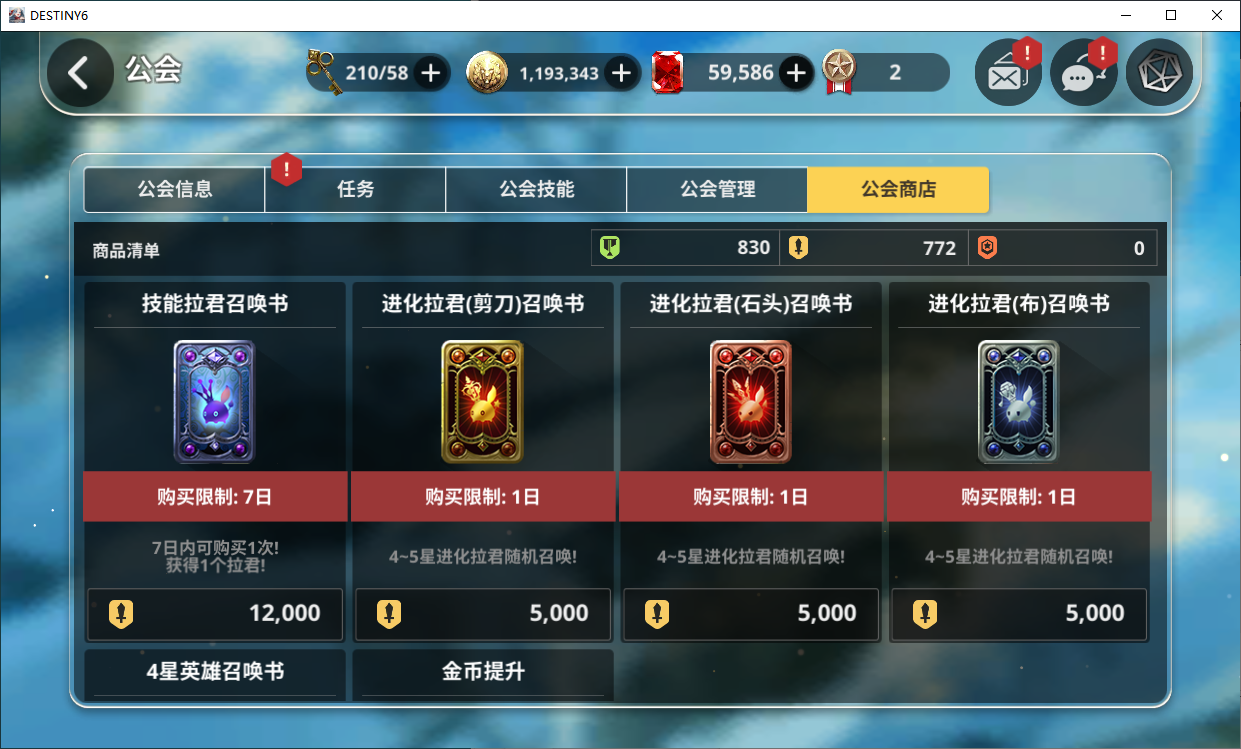The height and width of the screenshot is (749, 1241).
Task: Buy 进化拉君(石头)召唤书 for 5,000
Action: [x=751, y=614]
